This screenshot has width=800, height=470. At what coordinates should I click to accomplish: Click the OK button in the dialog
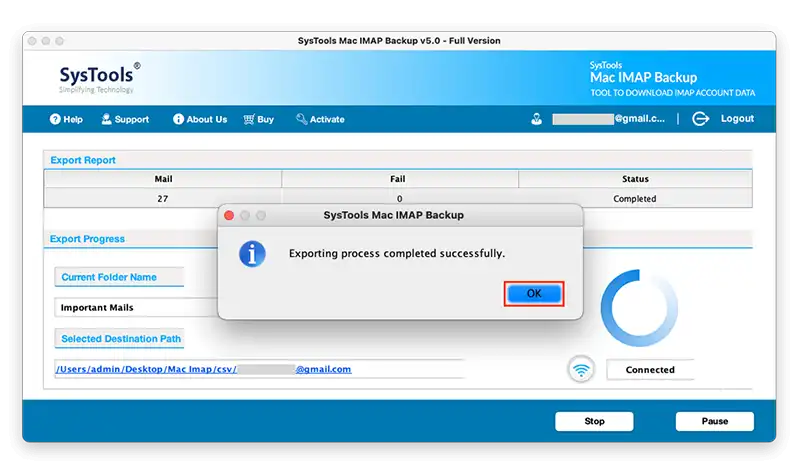(x=534, y=293)
